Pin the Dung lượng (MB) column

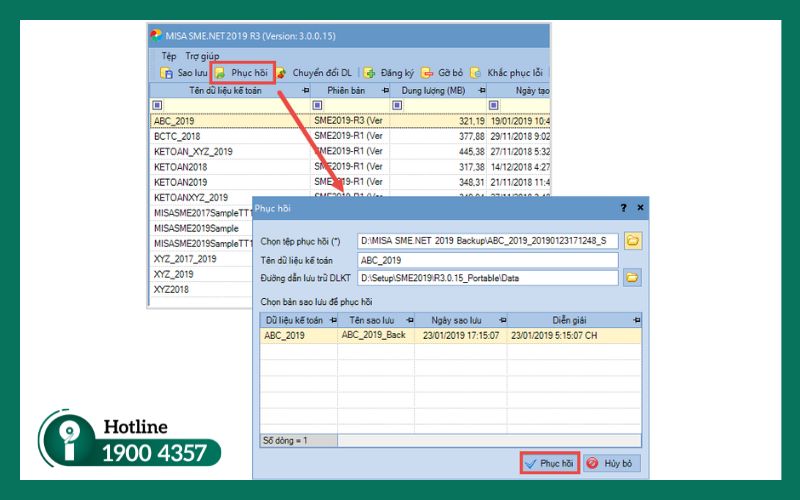[482, 91]
